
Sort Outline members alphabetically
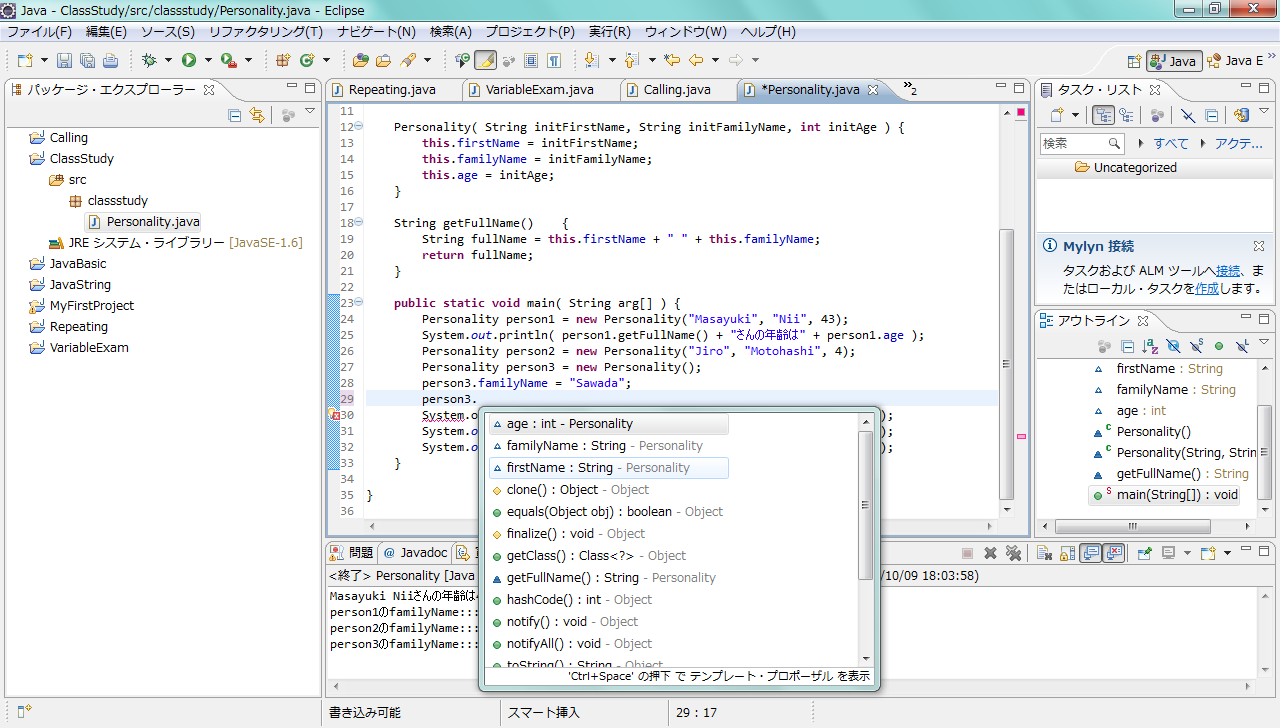(1149, 346)
